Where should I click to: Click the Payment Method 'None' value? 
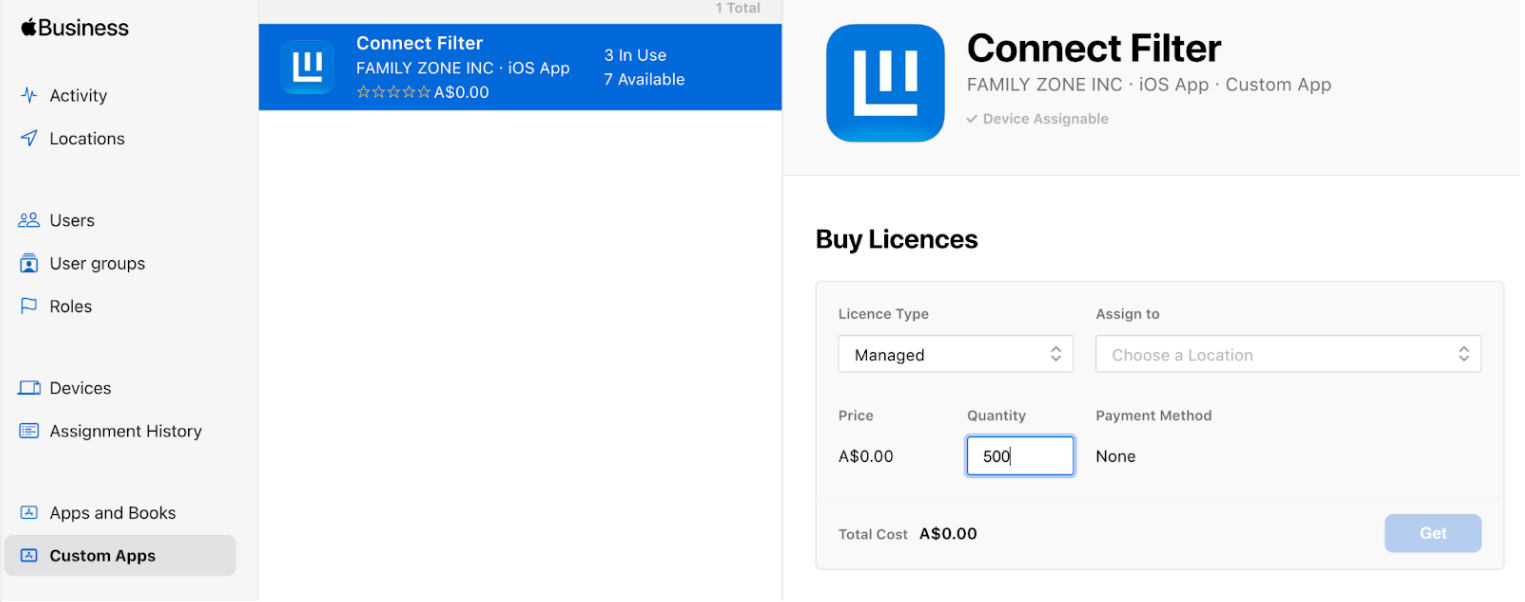[1116, 456]
